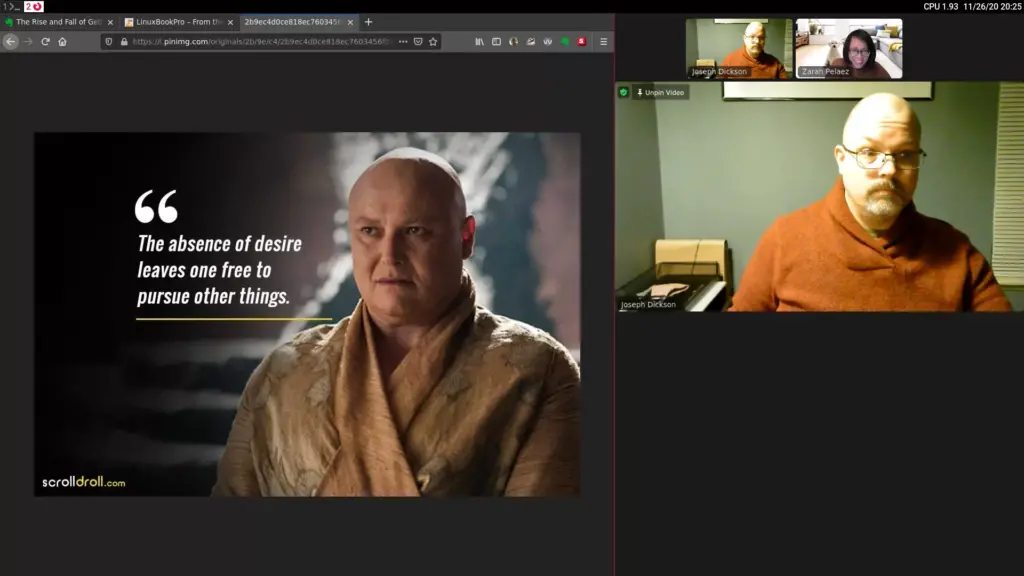Click the green extension icon in toolbar
1024x576 pixels.
pos(564,41)
